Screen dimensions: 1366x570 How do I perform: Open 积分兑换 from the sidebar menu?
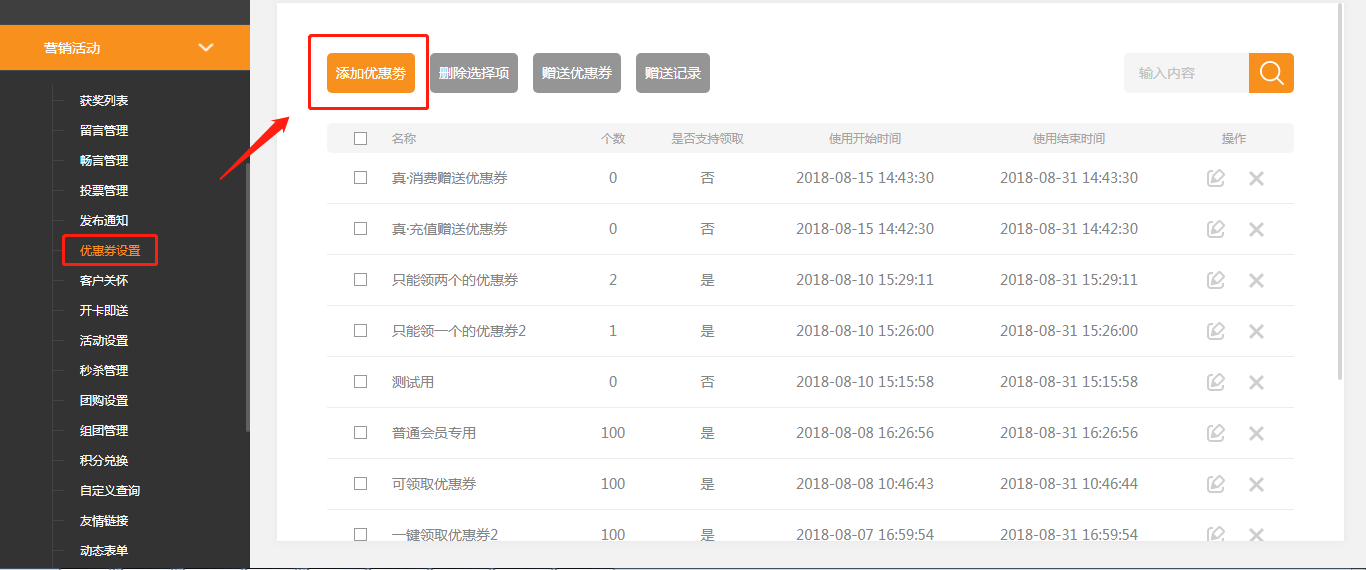pos(104,461)
